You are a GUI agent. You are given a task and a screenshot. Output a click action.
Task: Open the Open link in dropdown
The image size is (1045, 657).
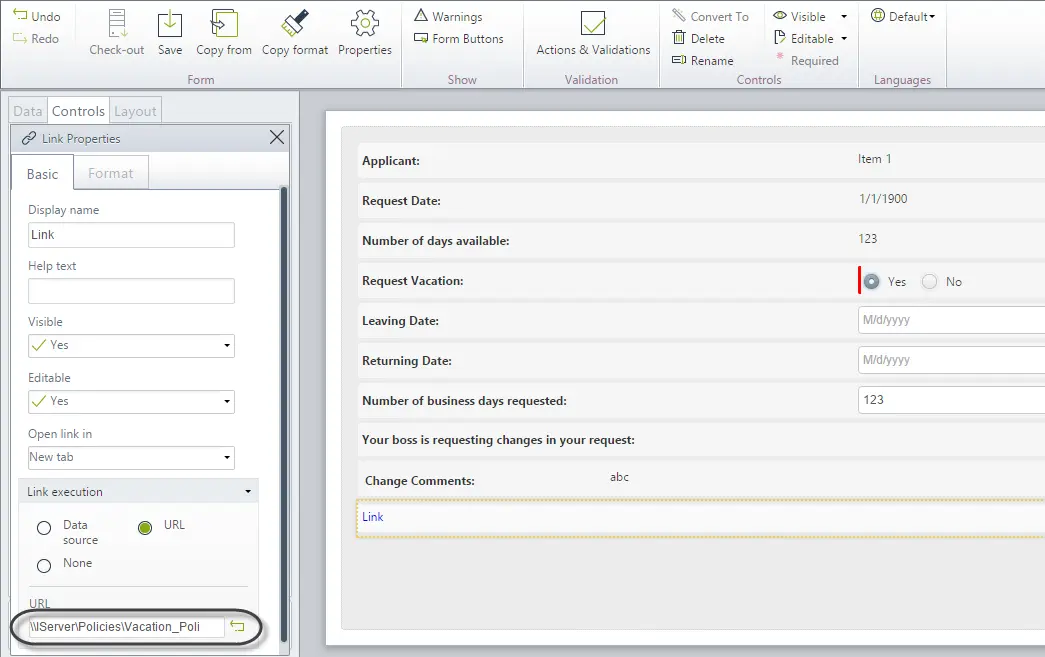(131, 458)
